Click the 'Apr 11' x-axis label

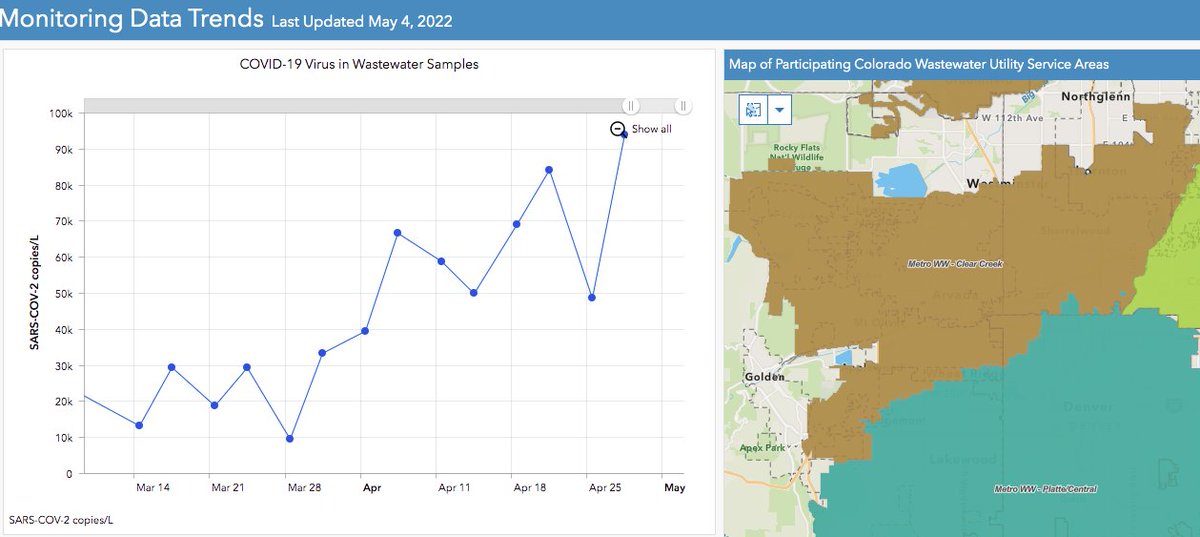pyautogui.click(x=454, y=487)
